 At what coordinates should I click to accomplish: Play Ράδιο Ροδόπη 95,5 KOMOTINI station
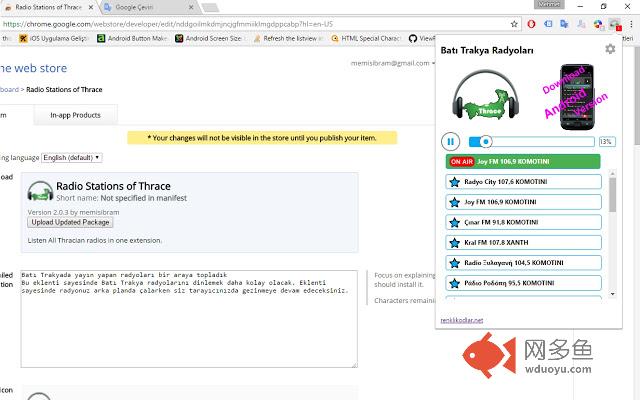click(523, 283)
